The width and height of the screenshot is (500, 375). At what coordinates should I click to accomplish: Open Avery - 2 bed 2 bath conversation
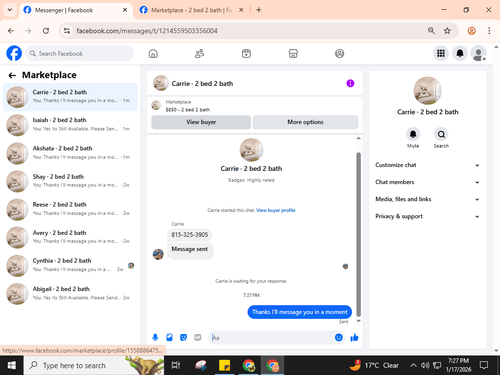click(x=70, y=238)
